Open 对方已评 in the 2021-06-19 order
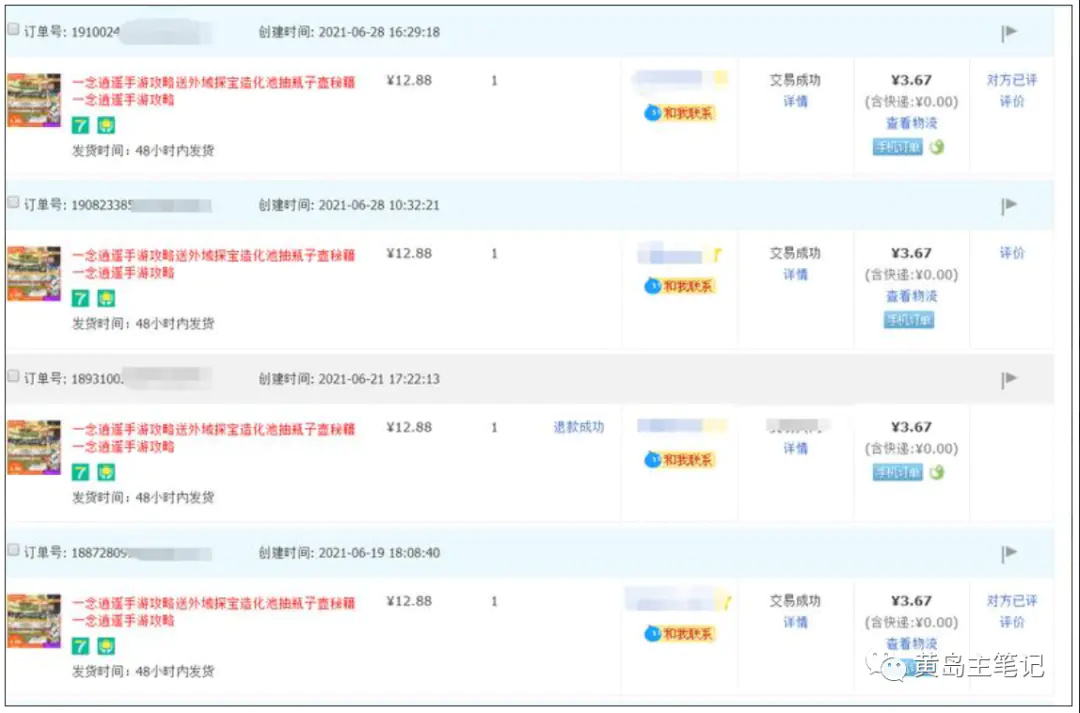Screen dimensions: 1080x713 1012,601
